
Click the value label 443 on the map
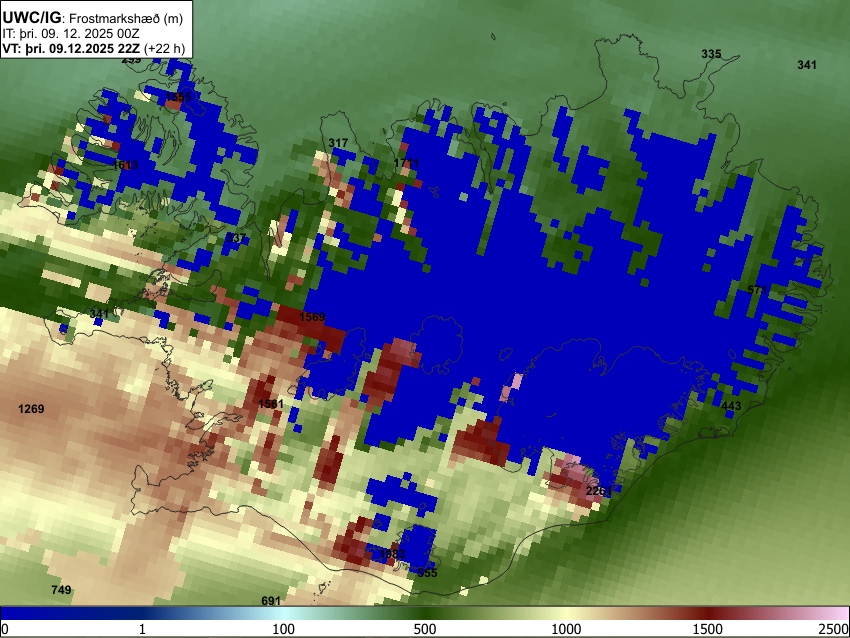point(731,406)
